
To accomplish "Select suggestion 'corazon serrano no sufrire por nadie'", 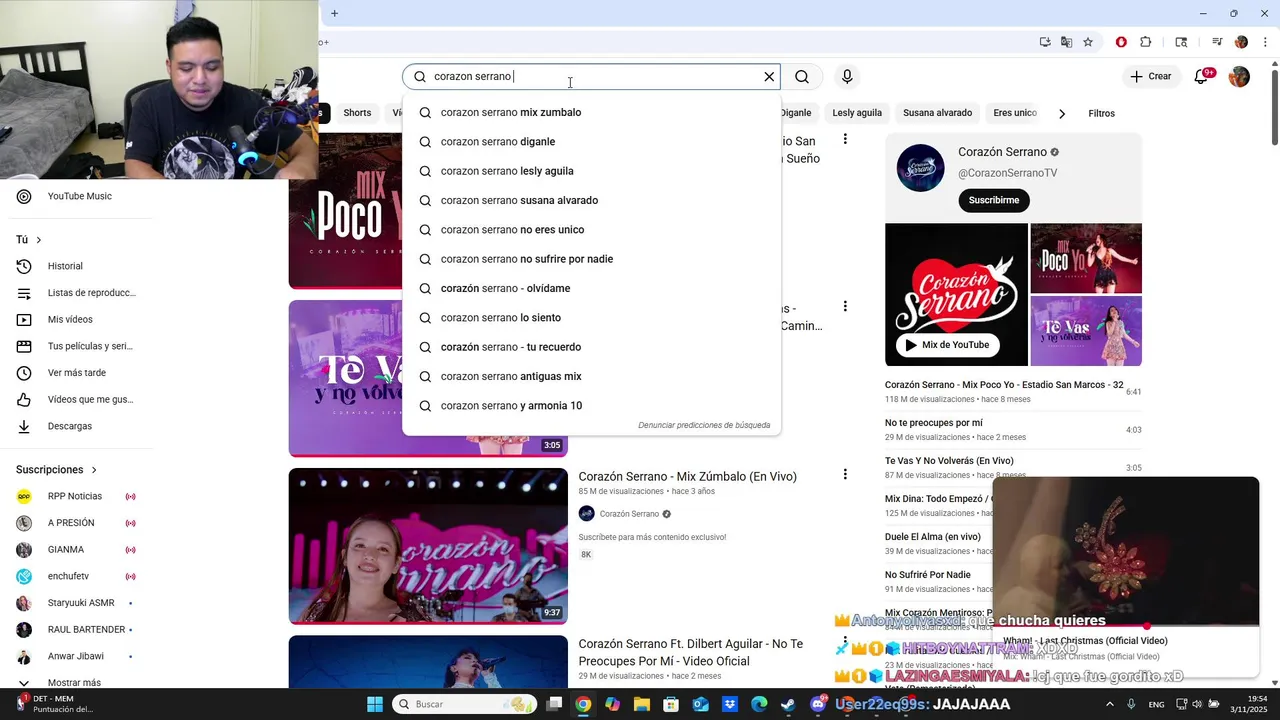I will tap(591, 259).
